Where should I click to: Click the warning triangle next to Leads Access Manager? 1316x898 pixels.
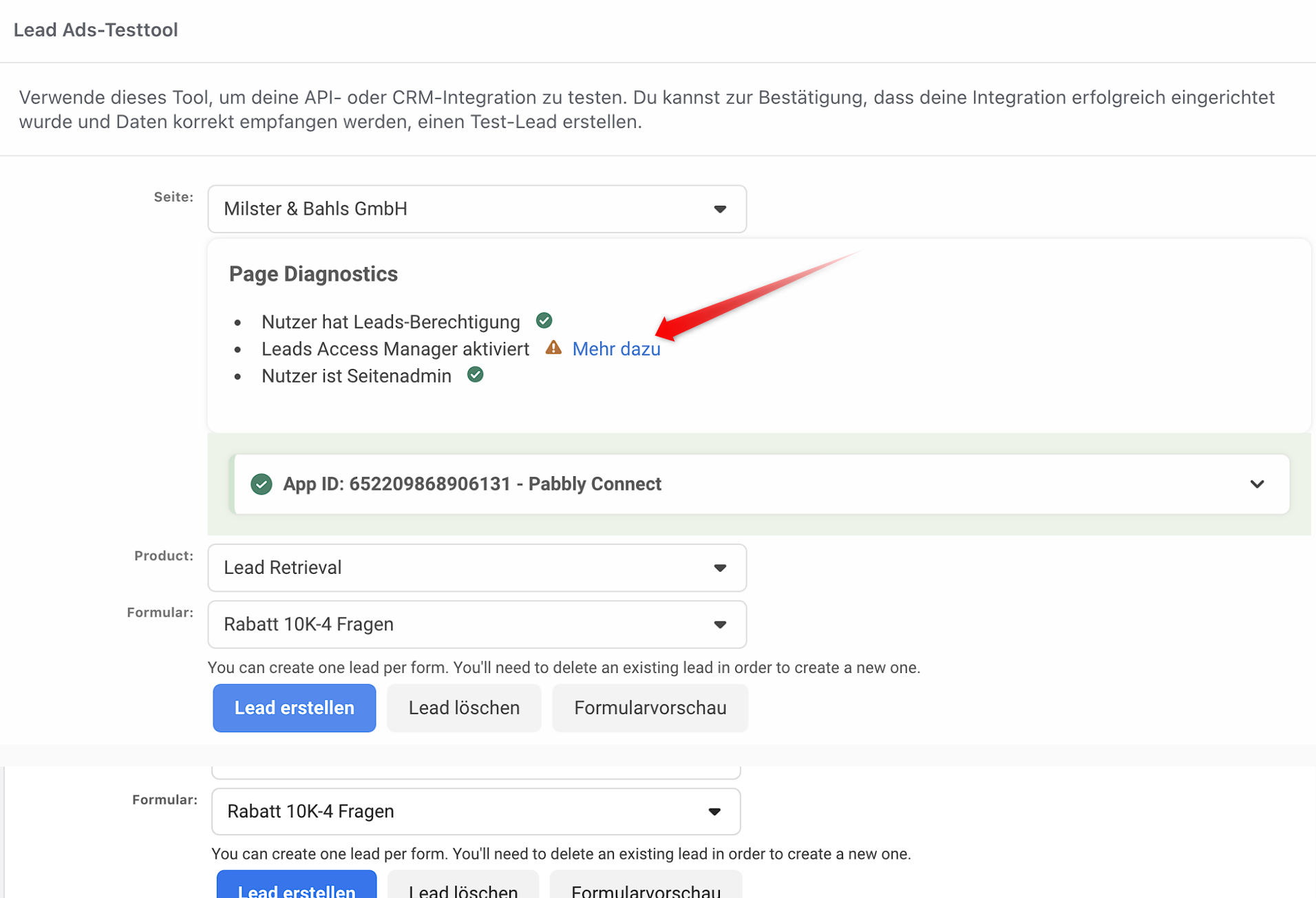(553, 348)
